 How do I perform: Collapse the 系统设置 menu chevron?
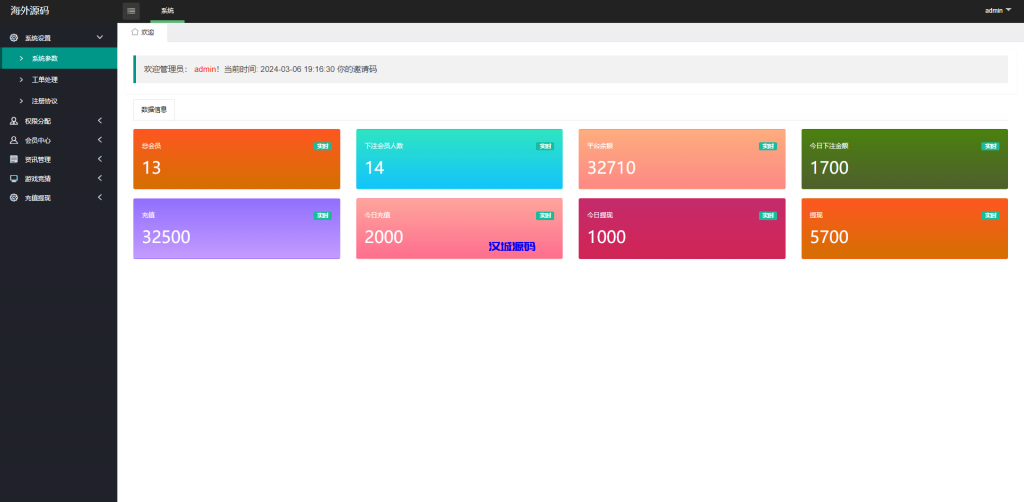[x=99, y=38]
